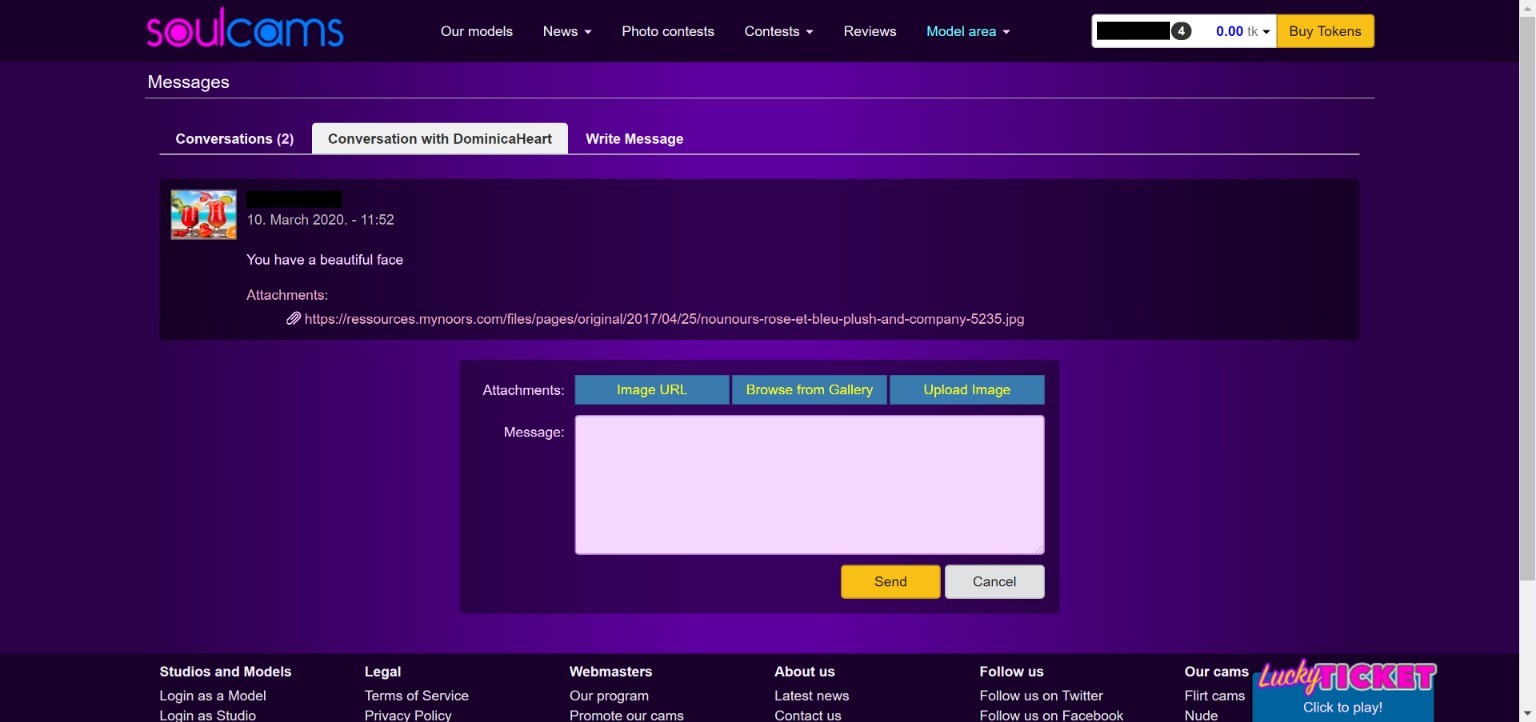Click the message date '10. March 2020. - 11:52'
Screen dimensions: 1536x722
coord(320,220)
